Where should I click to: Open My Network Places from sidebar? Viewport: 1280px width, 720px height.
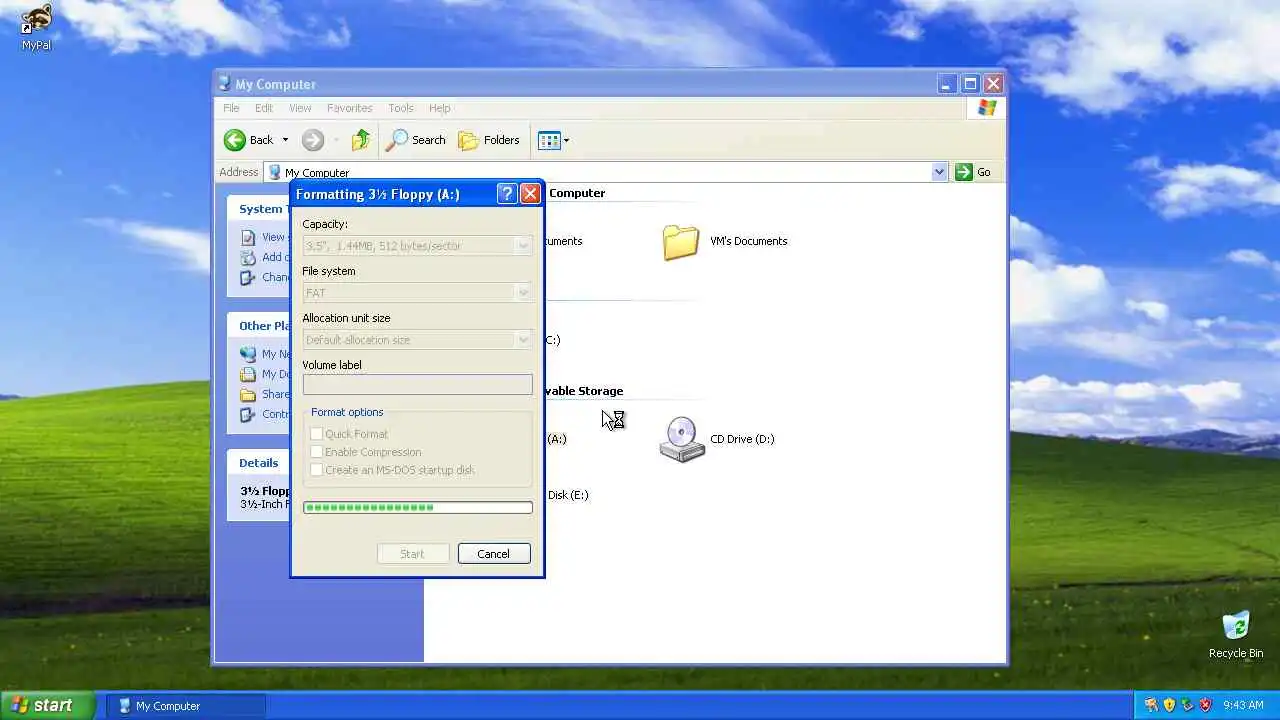pos(265,354)
